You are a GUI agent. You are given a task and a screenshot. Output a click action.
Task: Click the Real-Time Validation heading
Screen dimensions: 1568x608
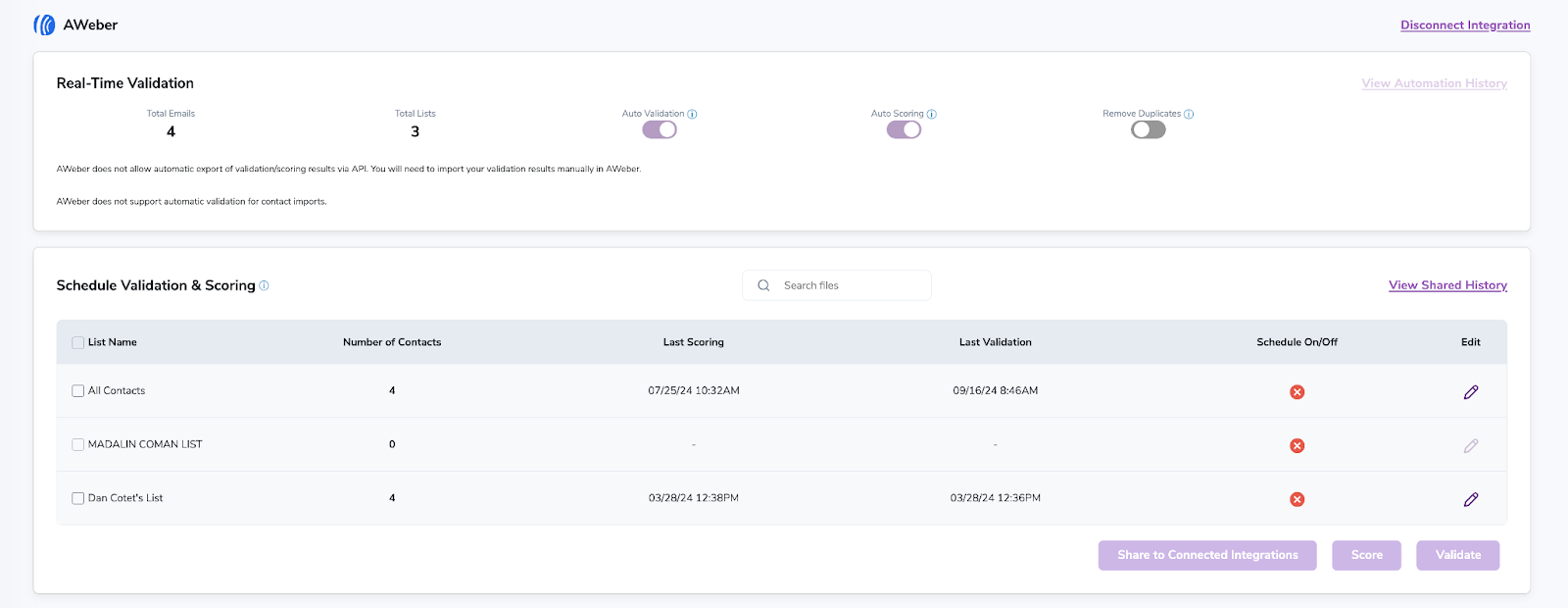[x=125, y=83]
